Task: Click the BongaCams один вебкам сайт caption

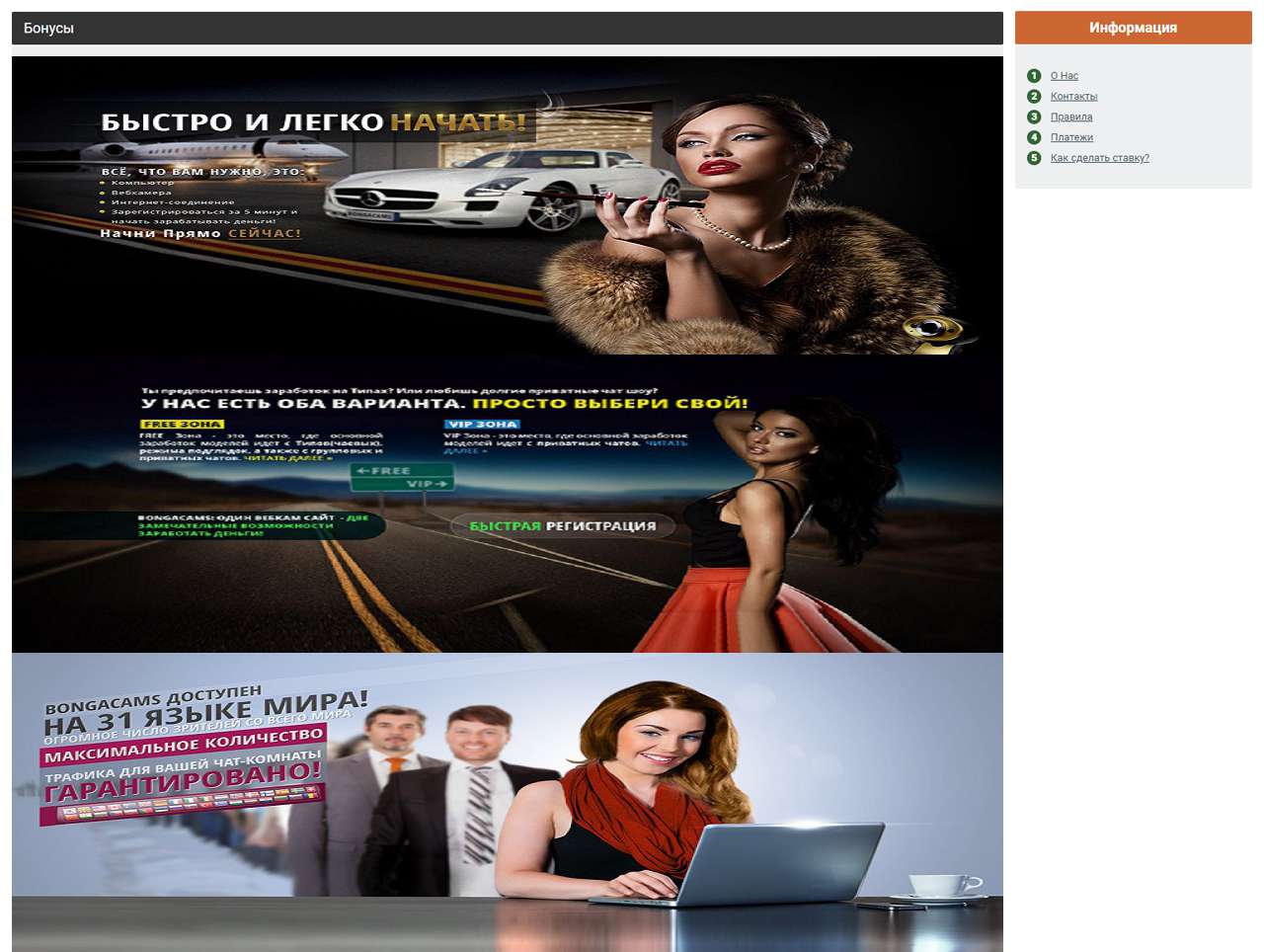Action: point(253,525)
